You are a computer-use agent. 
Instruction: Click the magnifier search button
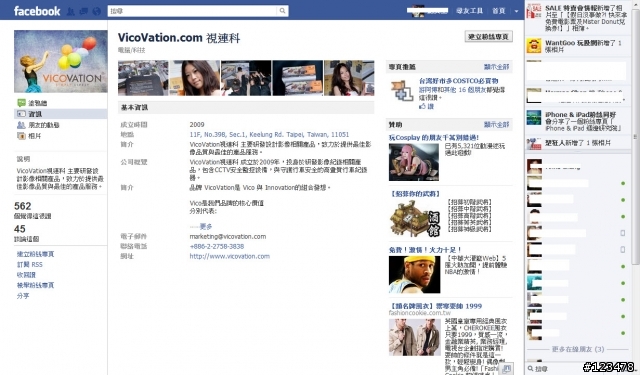coord(282,11)
